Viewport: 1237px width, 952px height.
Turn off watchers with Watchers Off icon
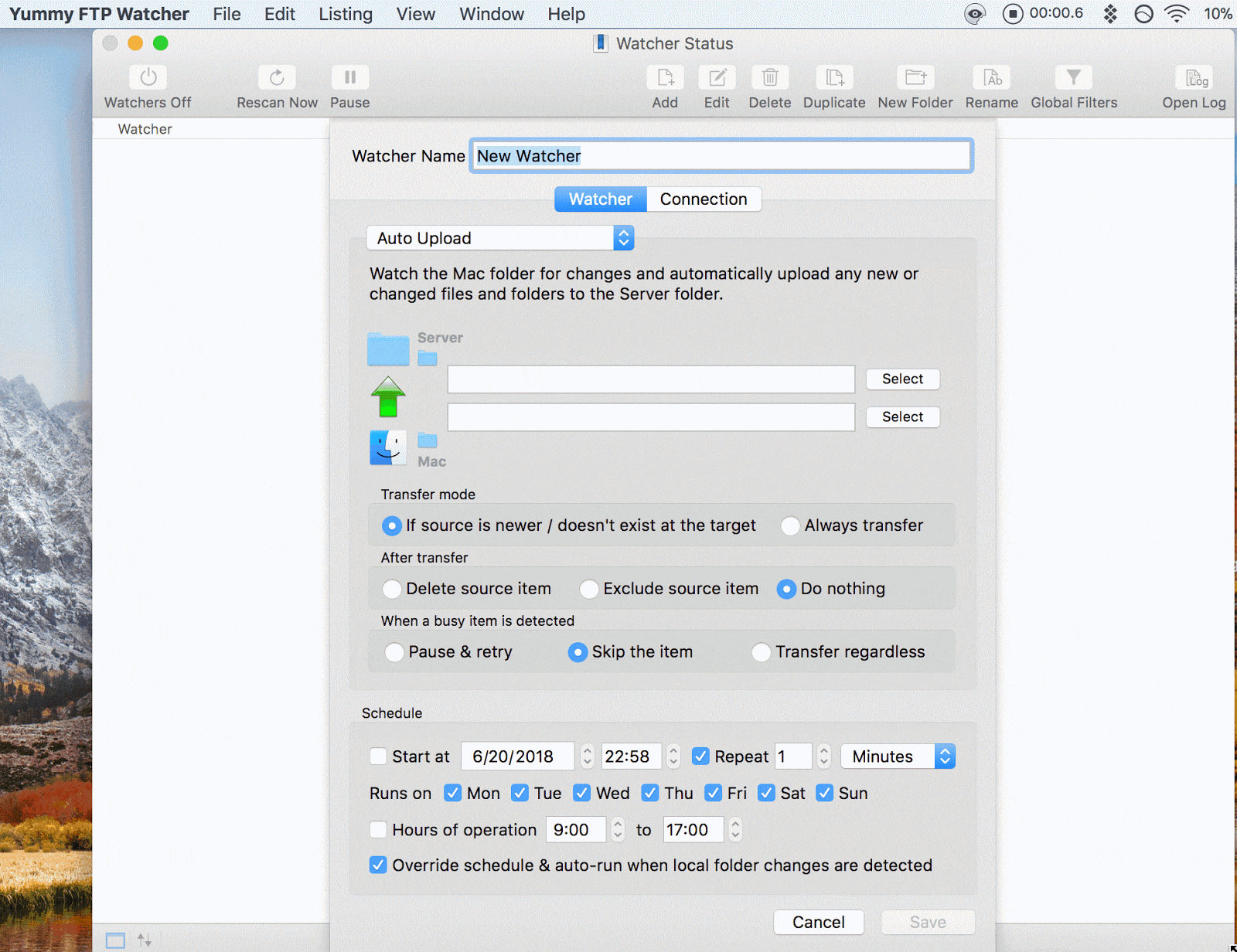coord(148,77)
